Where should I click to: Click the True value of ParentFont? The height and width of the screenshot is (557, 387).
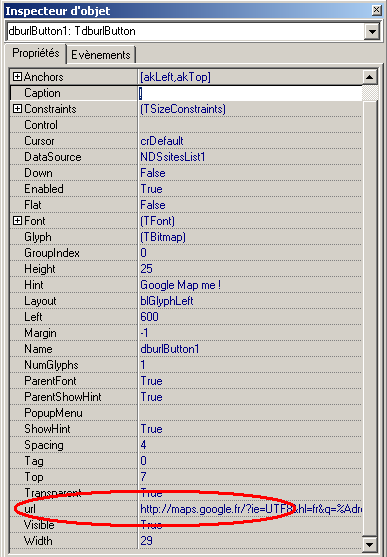[x=151, y=381]
